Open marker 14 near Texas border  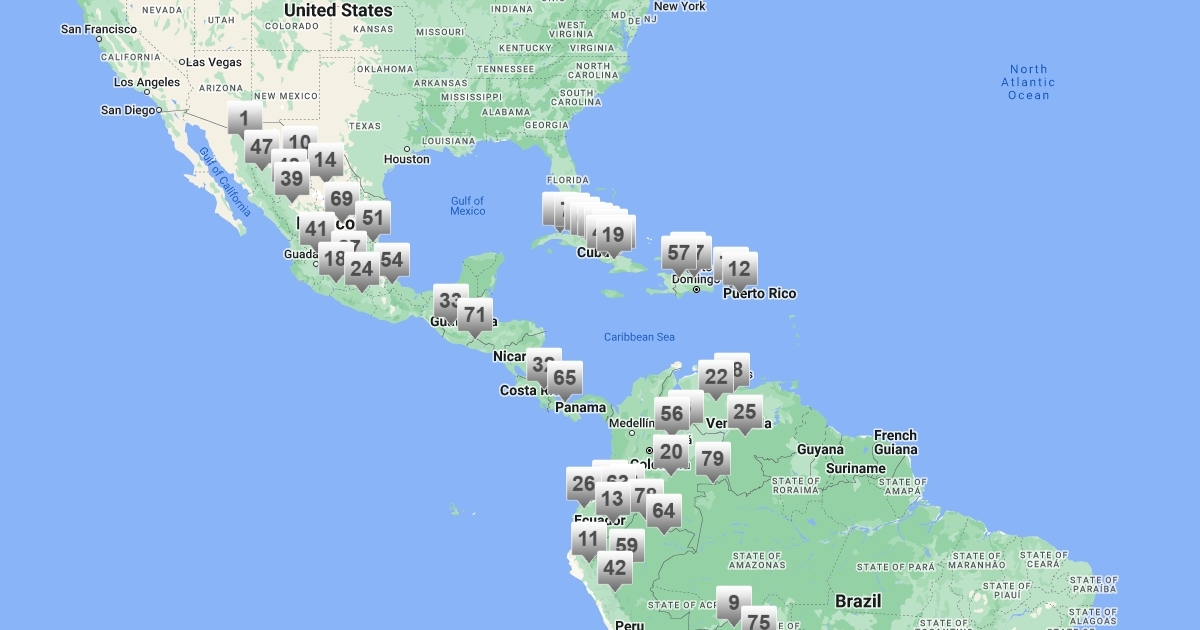pyautogui.click(x=325, y=160)
